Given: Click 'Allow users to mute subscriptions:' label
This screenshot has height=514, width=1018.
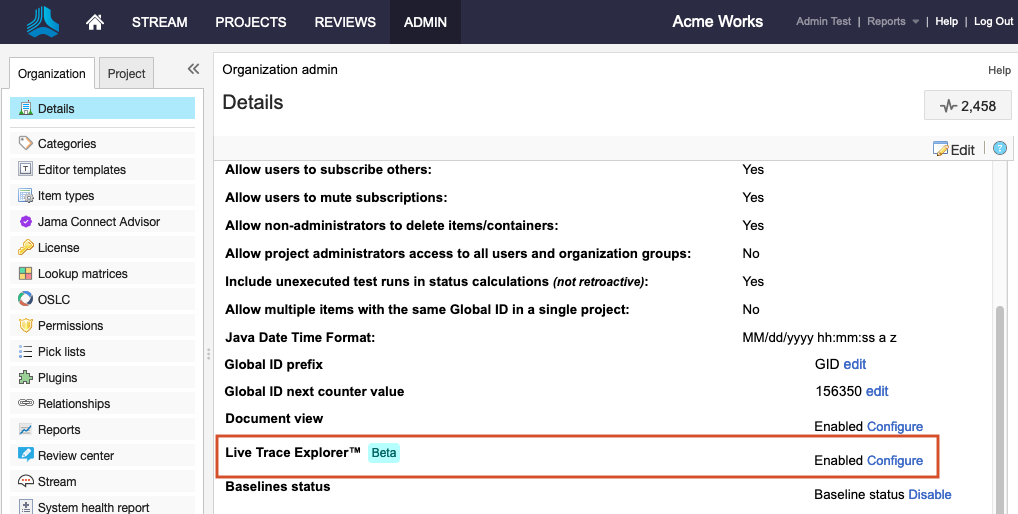Looking at the screenshot, I should coord(336,197).
